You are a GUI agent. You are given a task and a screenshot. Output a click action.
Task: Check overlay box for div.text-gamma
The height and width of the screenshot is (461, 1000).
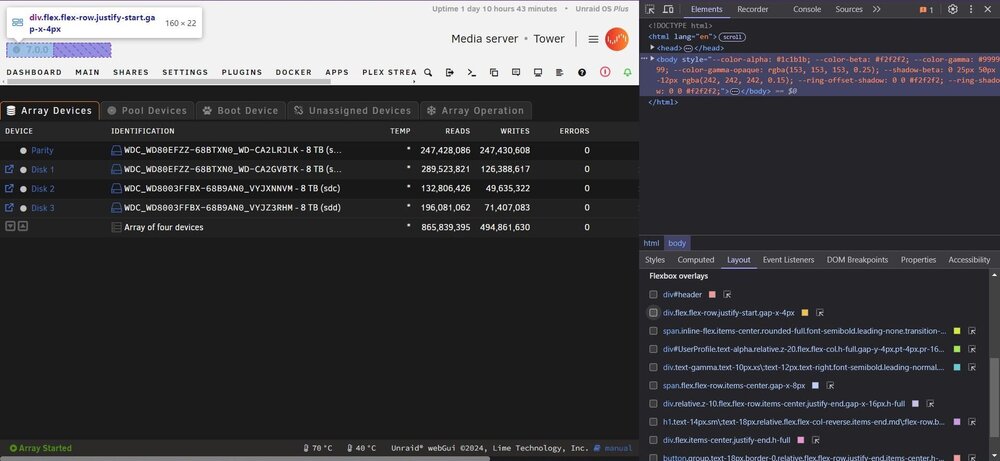(653, 367)
